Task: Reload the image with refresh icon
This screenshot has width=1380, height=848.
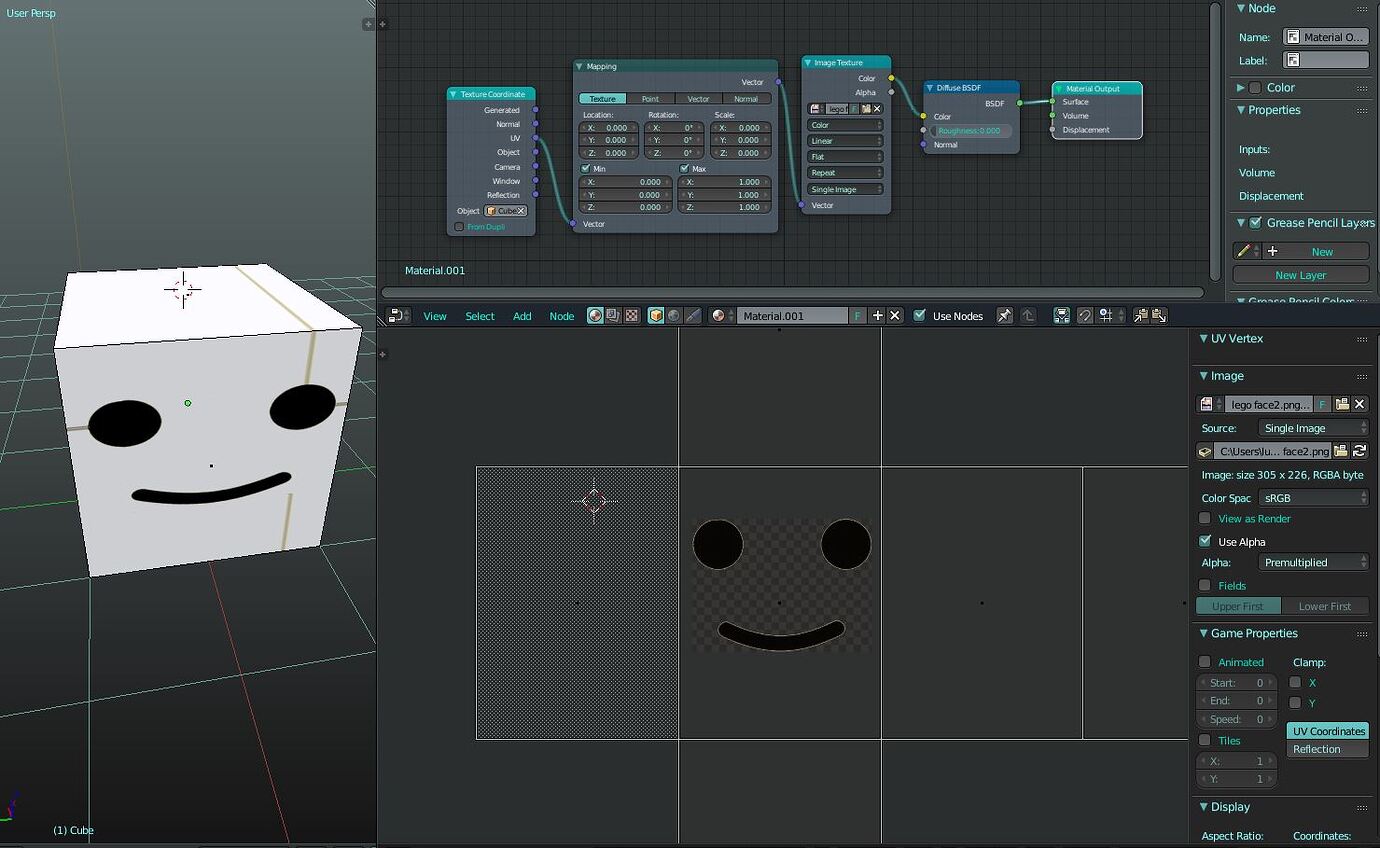Action: 1359,451
